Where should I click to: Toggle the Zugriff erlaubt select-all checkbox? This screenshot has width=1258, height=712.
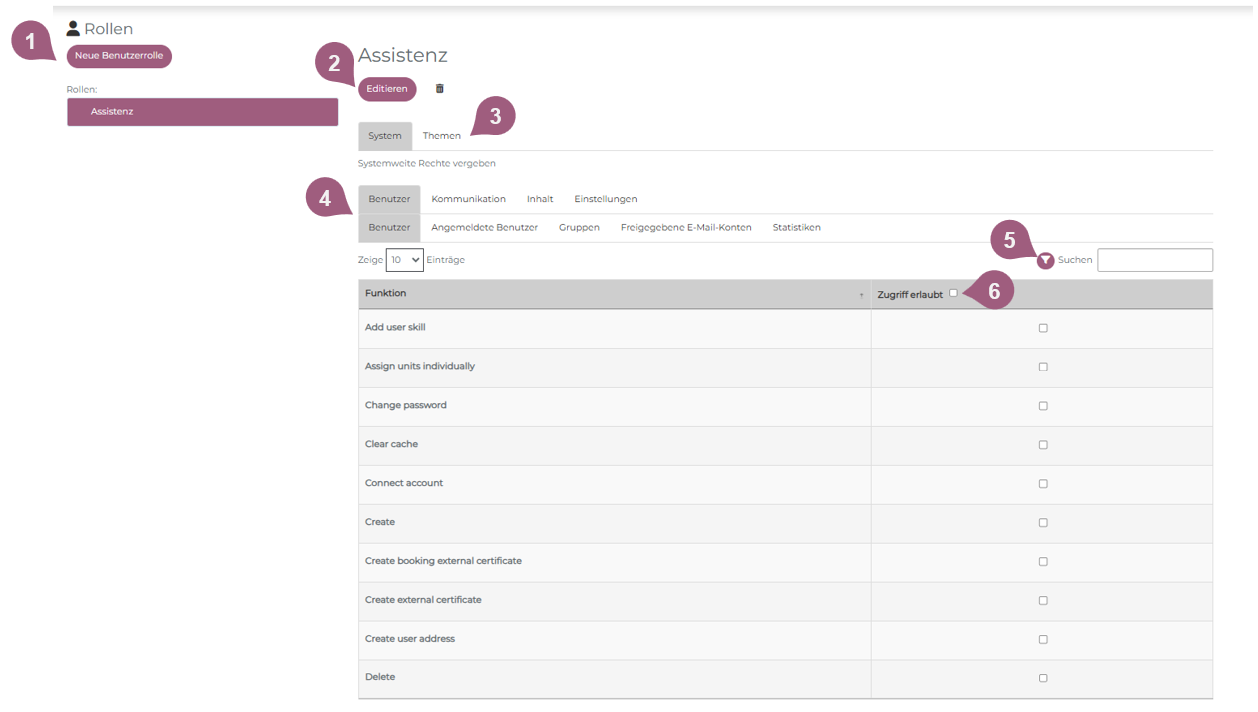coord(953,293)
